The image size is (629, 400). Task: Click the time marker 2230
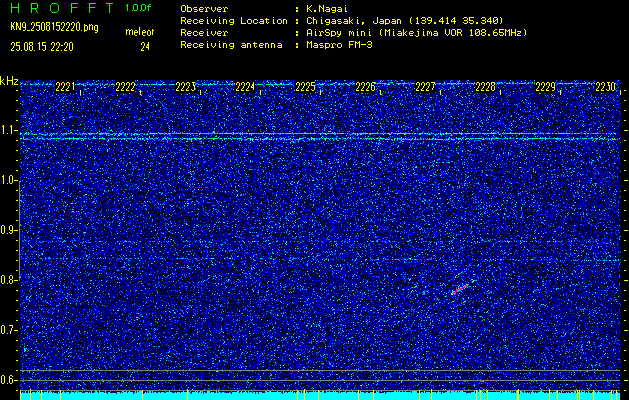605,87
